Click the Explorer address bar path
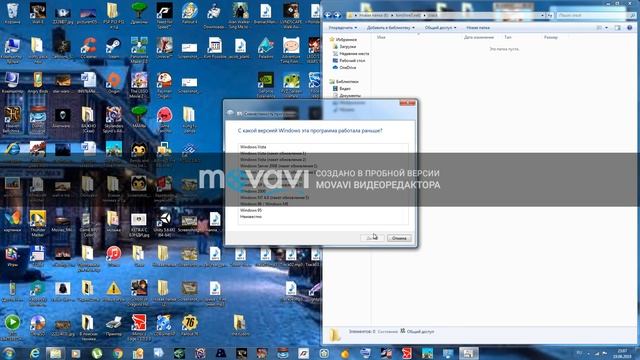Screen dimensions: 640x360 pyautogui.click(x=445, y=15)
